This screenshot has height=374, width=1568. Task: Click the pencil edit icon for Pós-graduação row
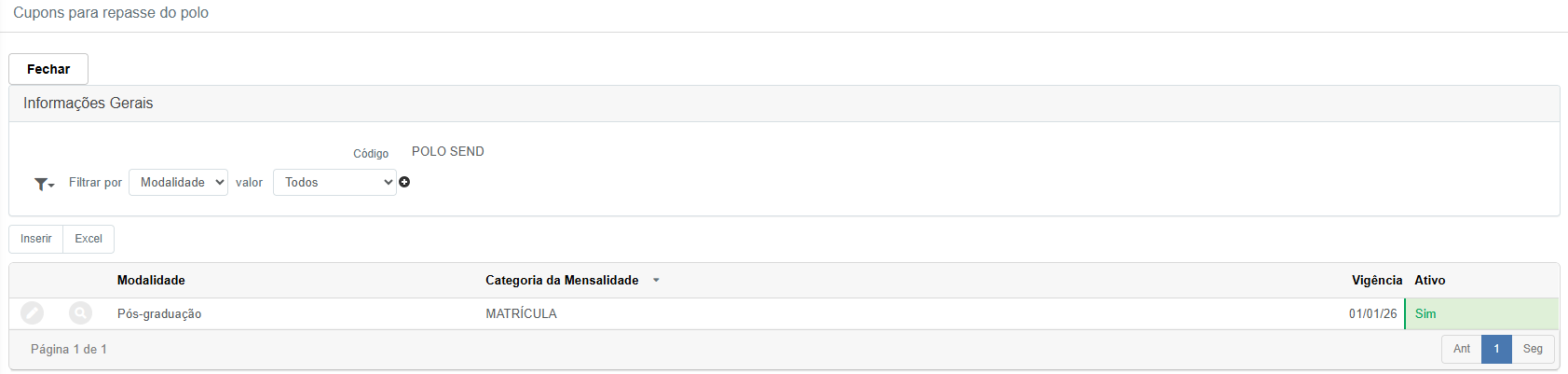(33, 313)
